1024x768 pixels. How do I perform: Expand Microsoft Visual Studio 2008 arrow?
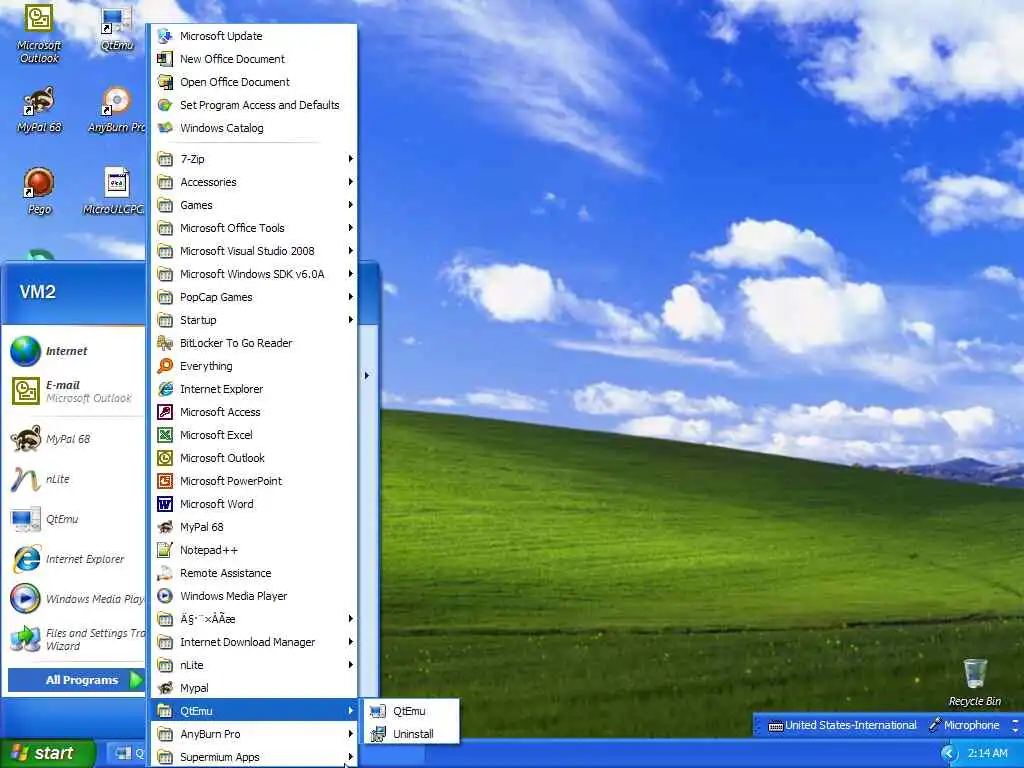tap(351, 251)
